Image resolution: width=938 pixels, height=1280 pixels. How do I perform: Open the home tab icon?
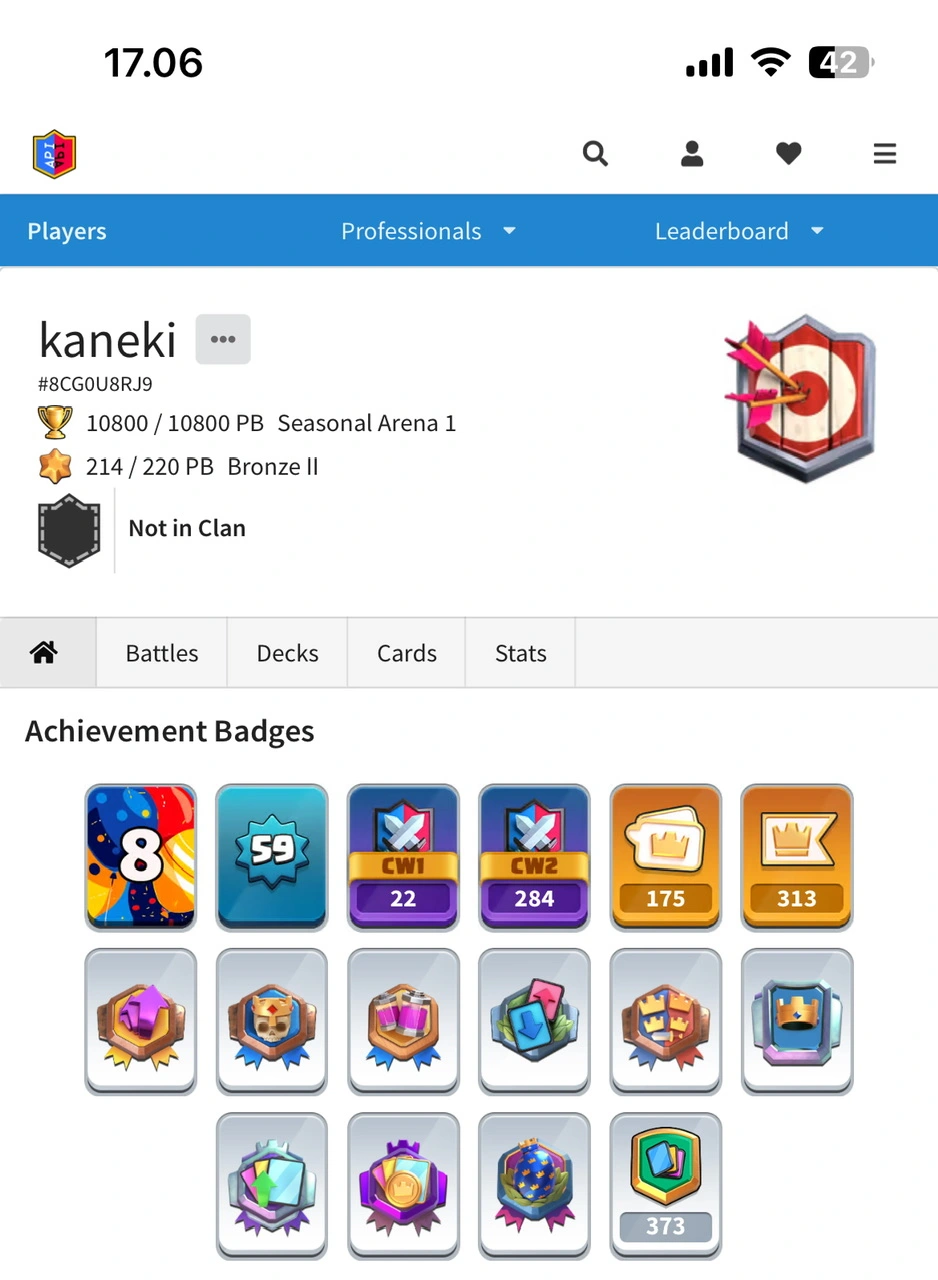[x=43, y=653]
